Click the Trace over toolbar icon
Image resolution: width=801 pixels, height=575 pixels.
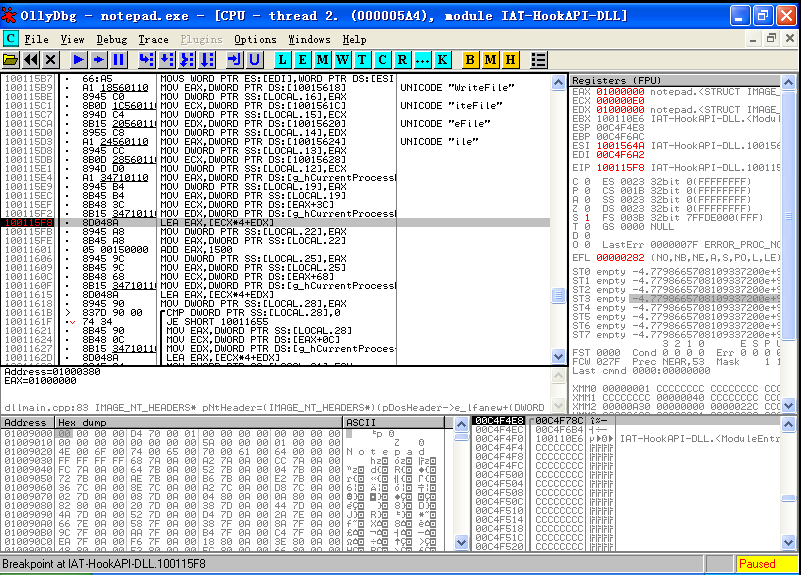point(206,60)
